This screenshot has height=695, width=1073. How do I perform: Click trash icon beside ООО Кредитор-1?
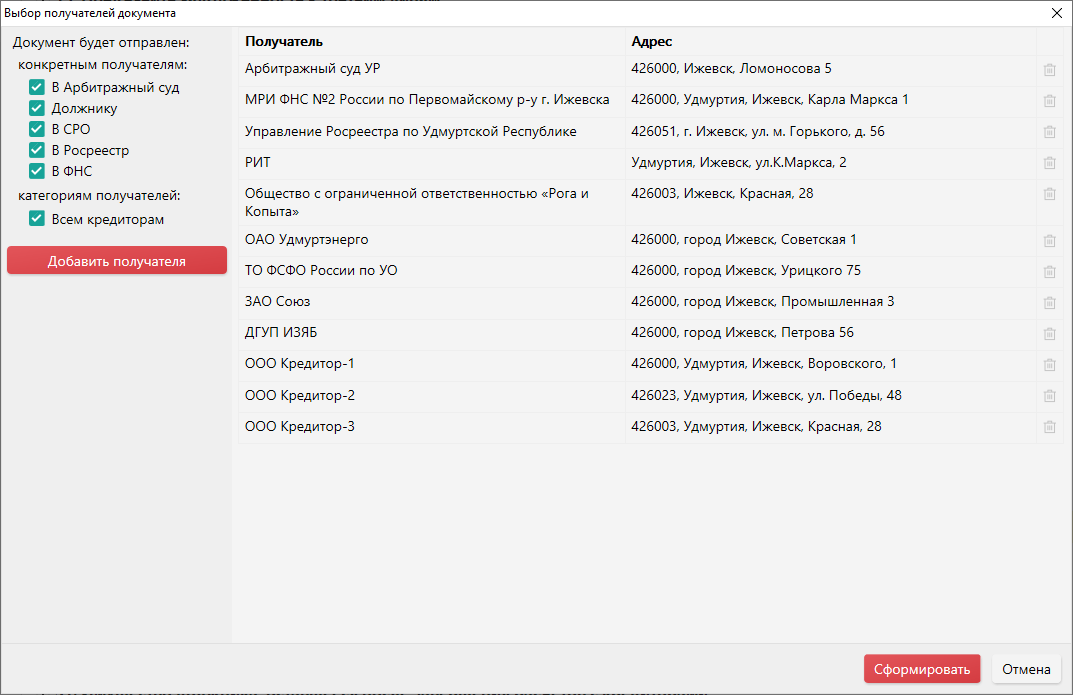click(1049, 365)
